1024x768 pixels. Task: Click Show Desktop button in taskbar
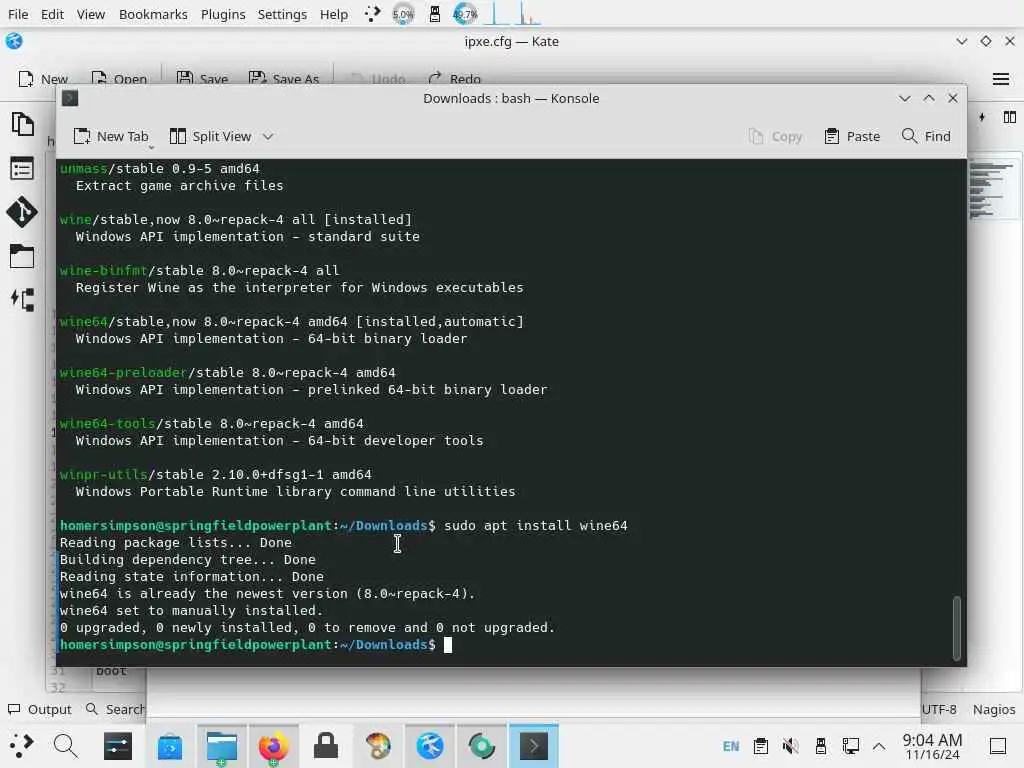point(998,746)
